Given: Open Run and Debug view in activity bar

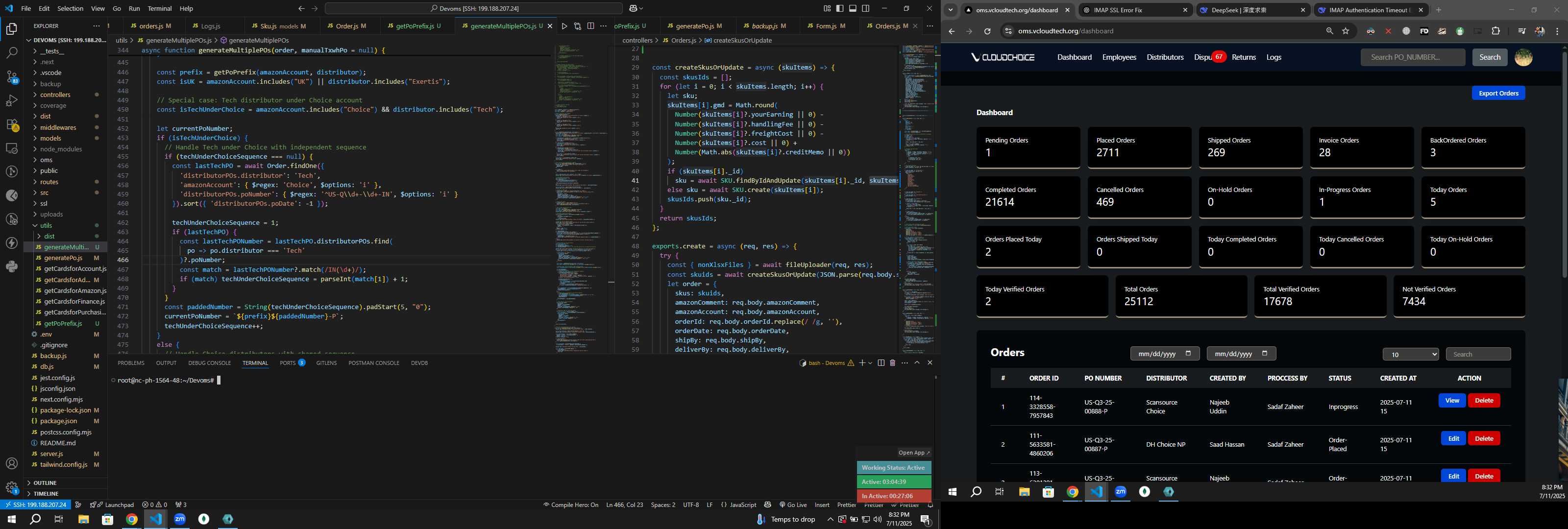Looking at the screenshot, I should 12,100.
